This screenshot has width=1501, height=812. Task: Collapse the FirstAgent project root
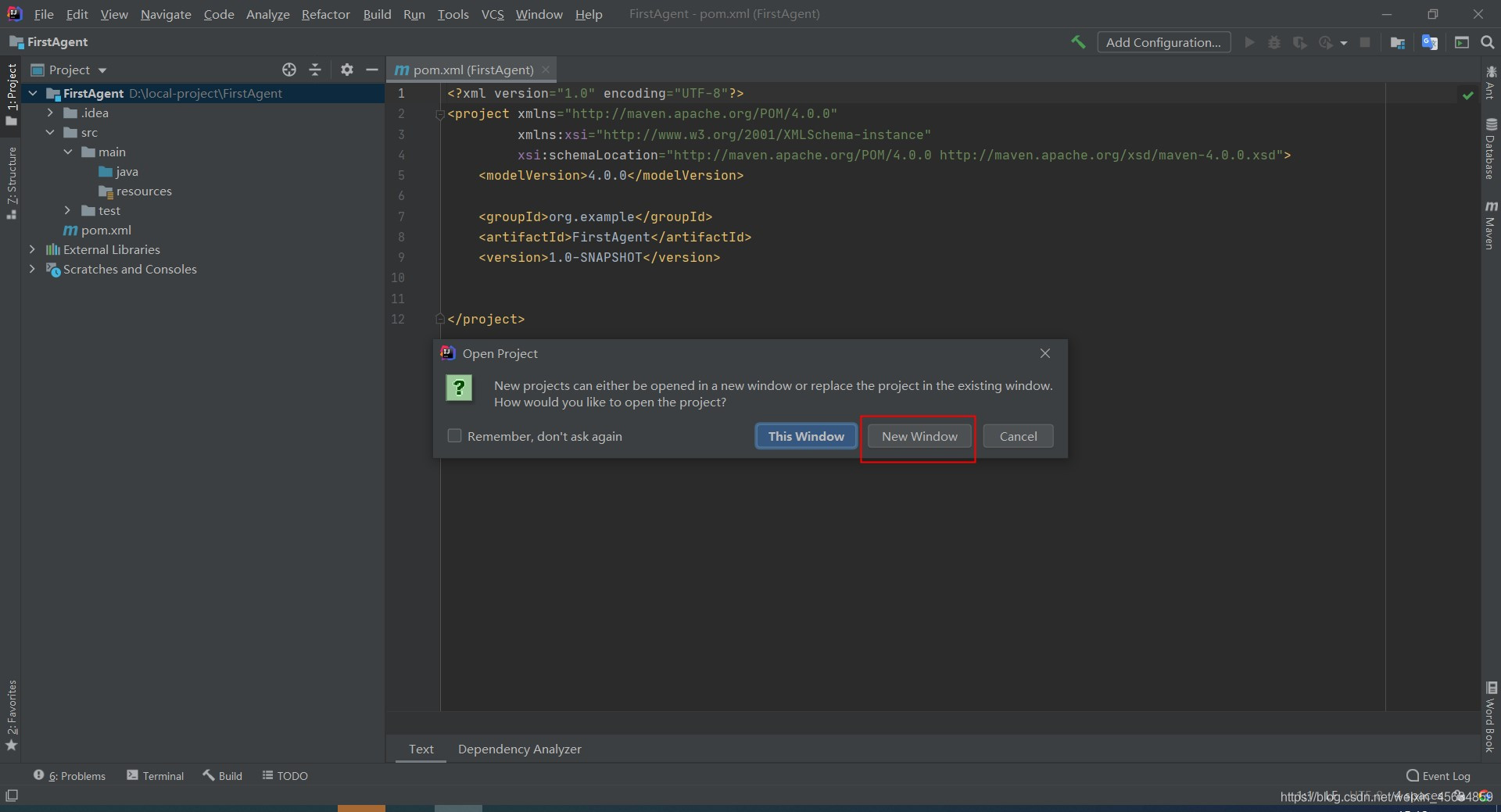(33, 93)
